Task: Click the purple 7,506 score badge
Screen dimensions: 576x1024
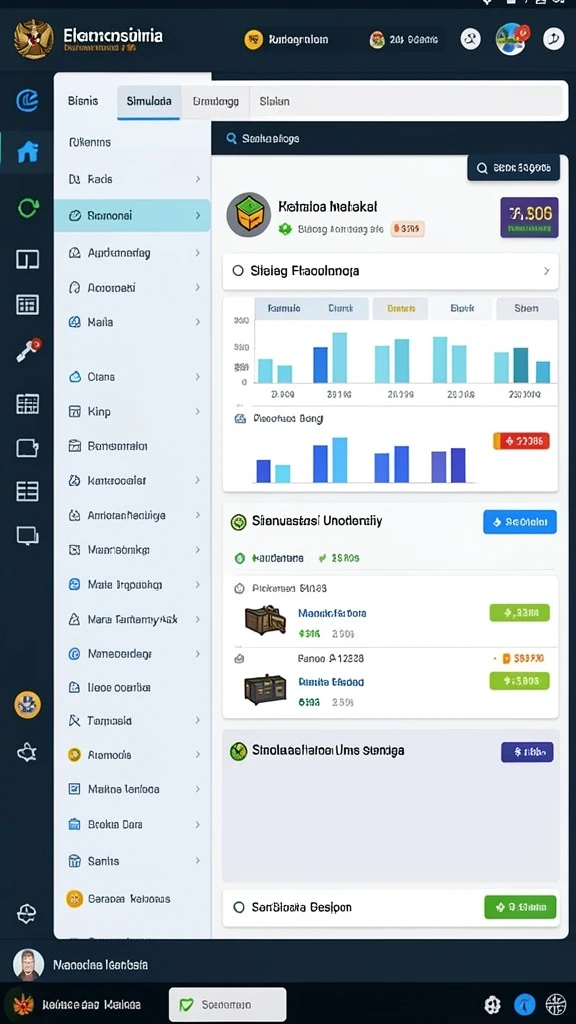Action: [529, 217]
